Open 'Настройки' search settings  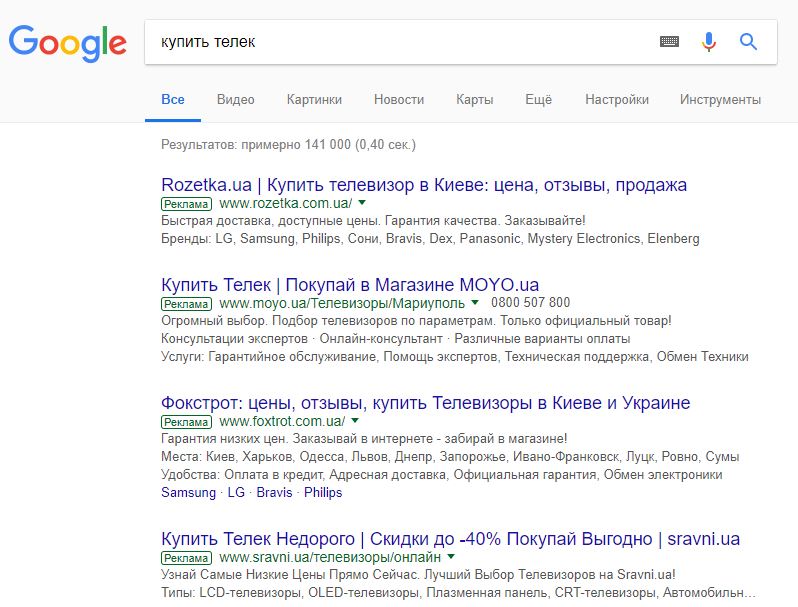617,100
